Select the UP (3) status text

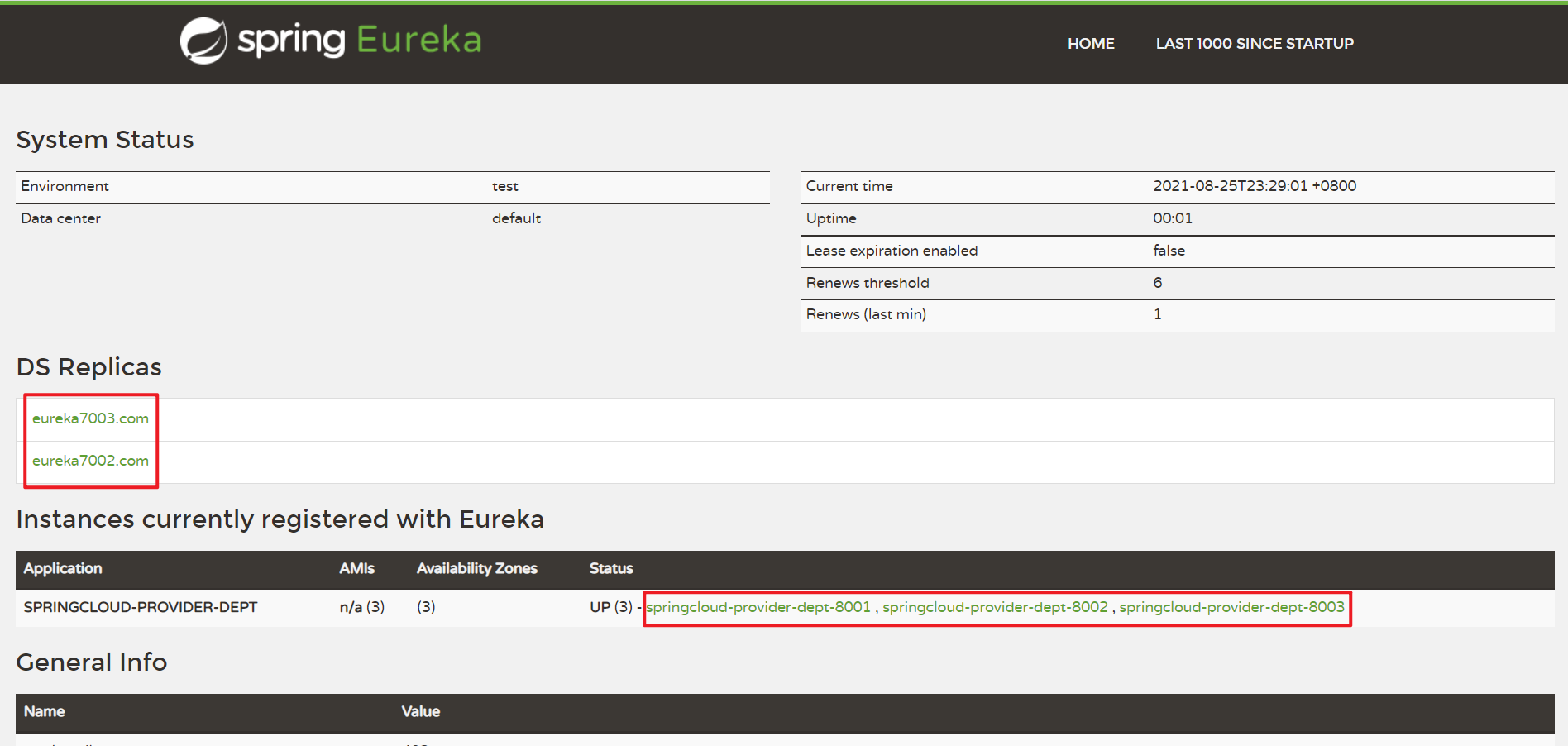tap(611, 607)
